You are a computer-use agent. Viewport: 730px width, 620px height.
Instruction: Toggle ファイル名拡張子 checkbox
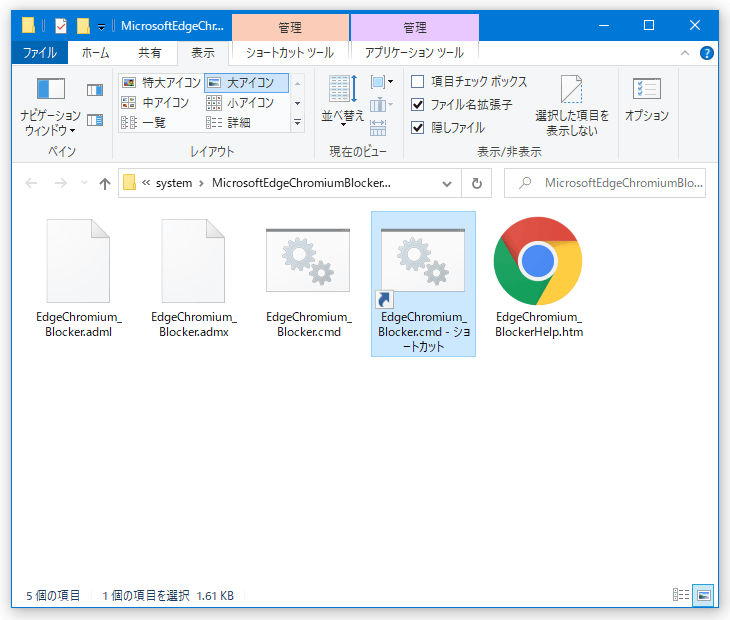pos(418,104)
